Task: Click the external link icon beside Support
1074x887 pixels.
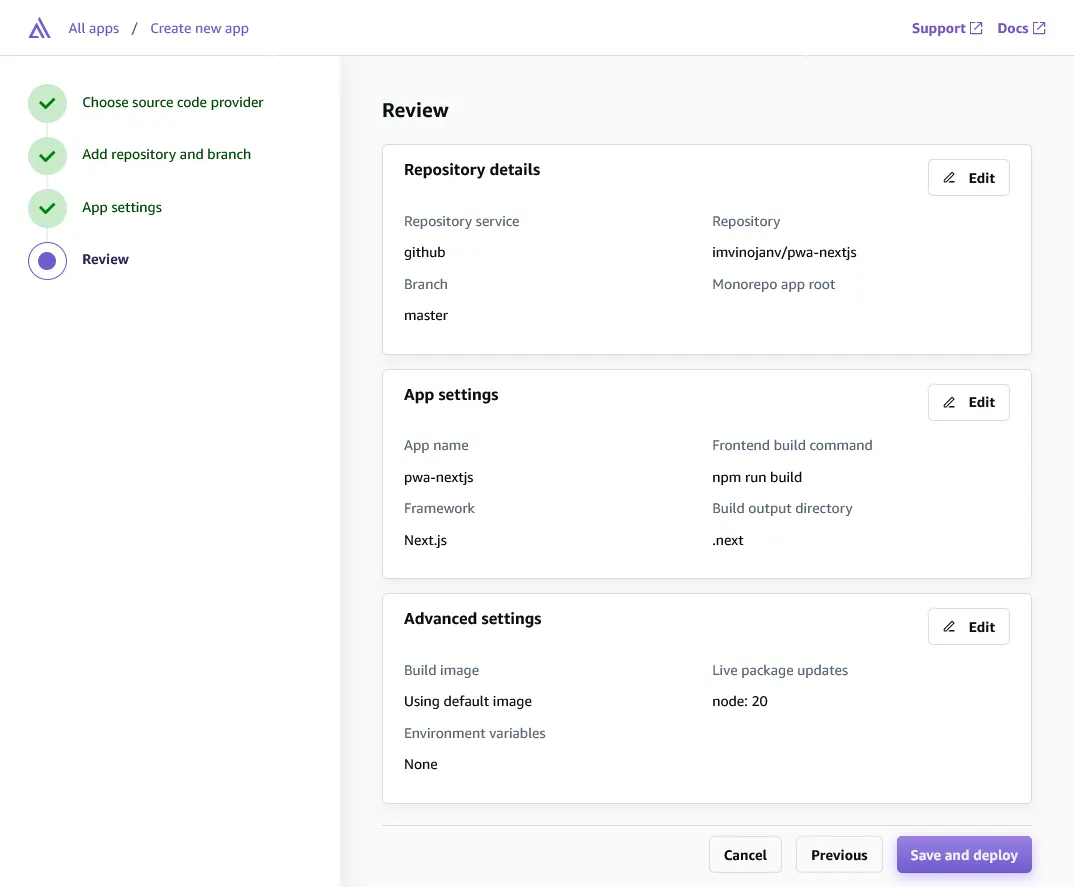Action: (x=976, y=28)
